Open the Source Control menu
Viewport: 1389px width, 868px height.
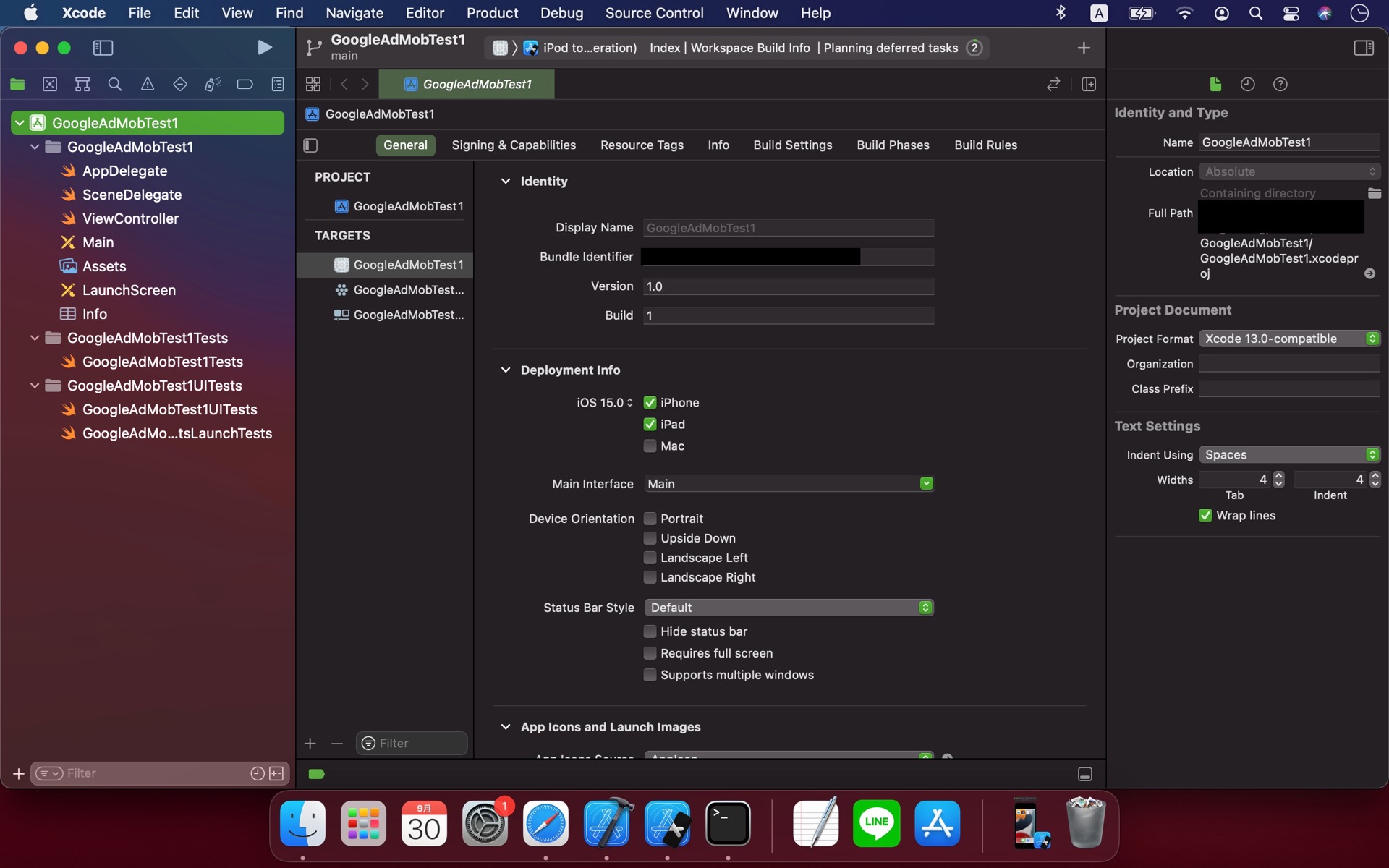[x=654, y=13]
